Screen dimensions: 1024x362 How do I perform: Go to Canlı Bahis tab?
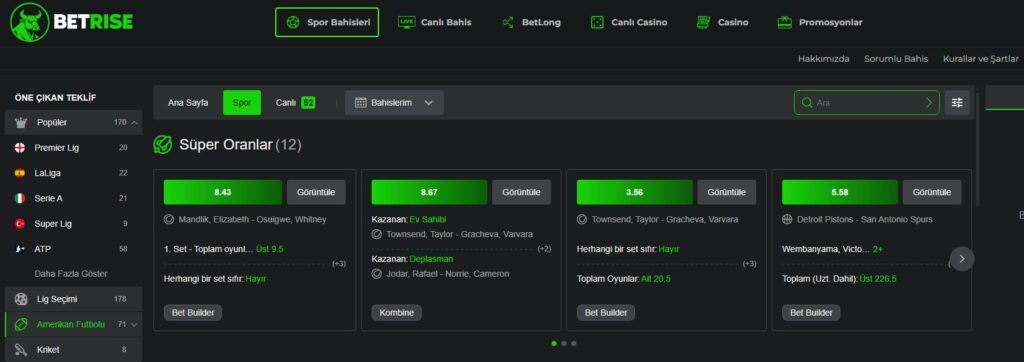pos(434,22)
